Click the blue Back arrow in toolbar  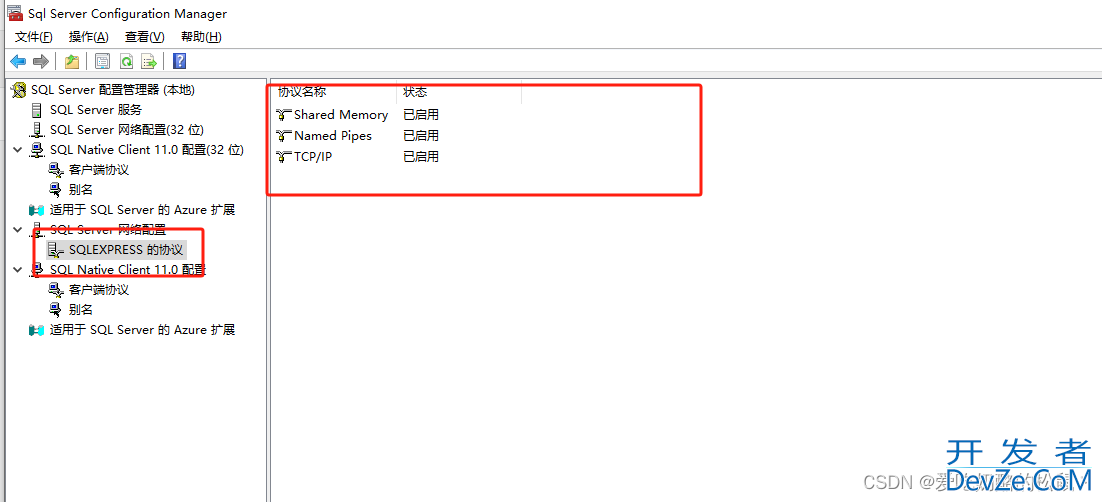pos(18,62)
